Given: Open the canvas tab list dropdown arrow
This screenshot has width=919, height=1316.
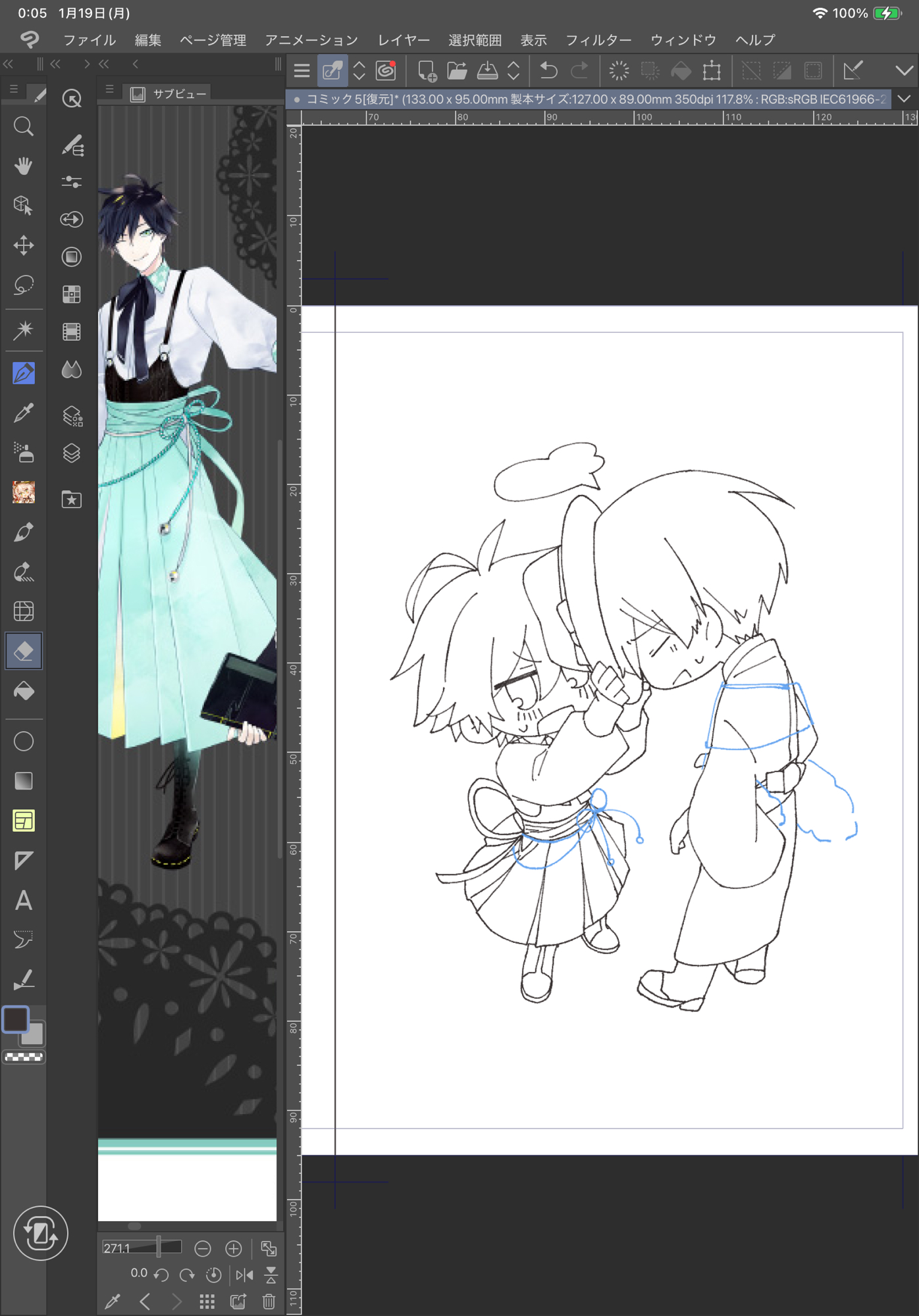Looking at the screenshot, I should (x=904, y=99).
